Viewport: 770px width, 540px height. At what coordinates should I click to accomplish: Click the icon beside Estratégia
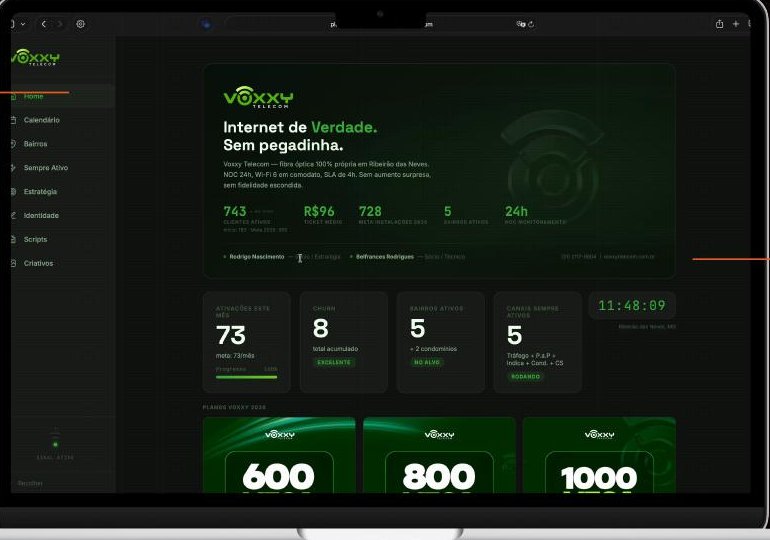coord(13,191)
